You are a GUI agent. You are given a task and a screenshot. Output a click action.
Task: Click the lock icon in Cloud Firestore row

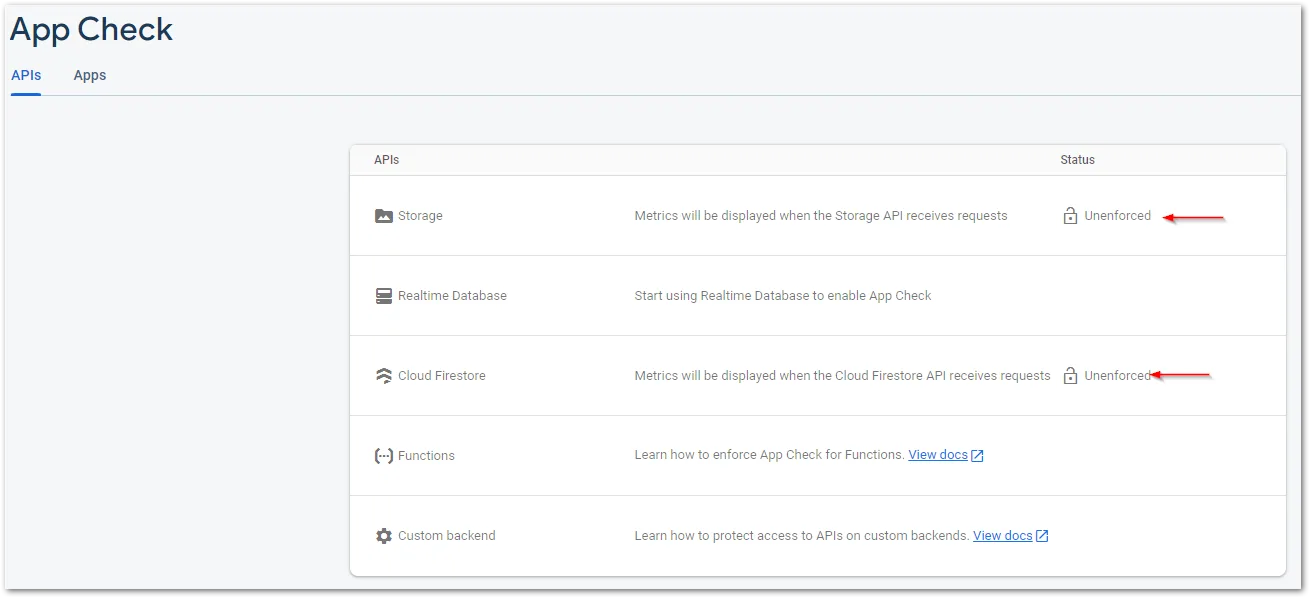click(1070, 375)
